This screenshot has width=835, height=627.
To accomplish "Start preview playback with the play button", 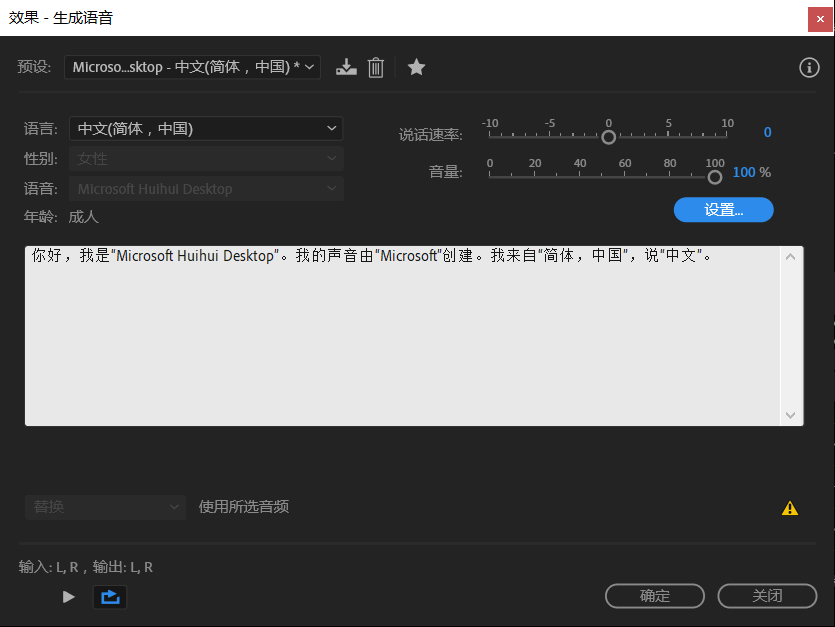I will tap(68, 597).
